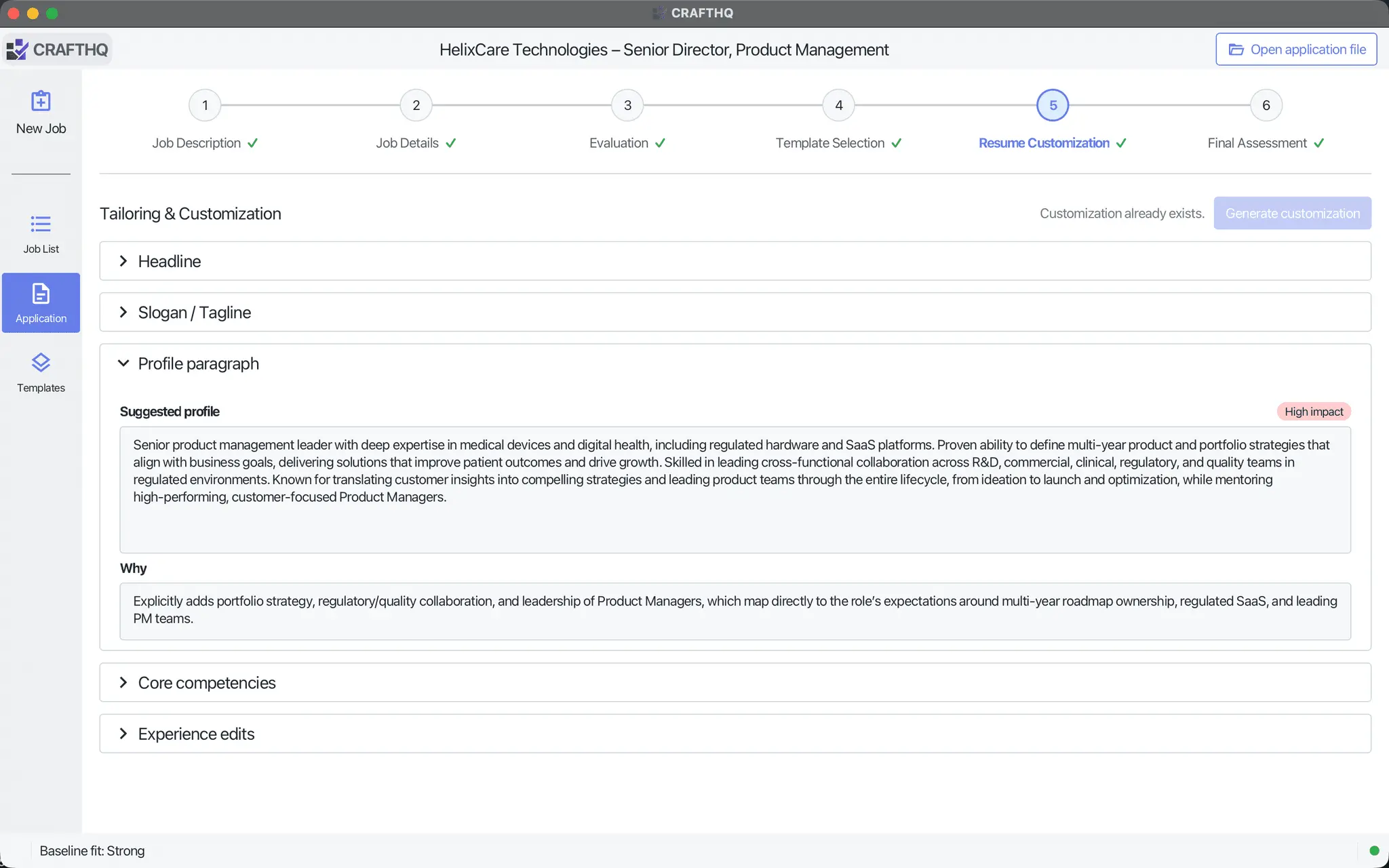Click the green status indicator dot
The image size is (1389, 868).
(x=1374, y=850)
